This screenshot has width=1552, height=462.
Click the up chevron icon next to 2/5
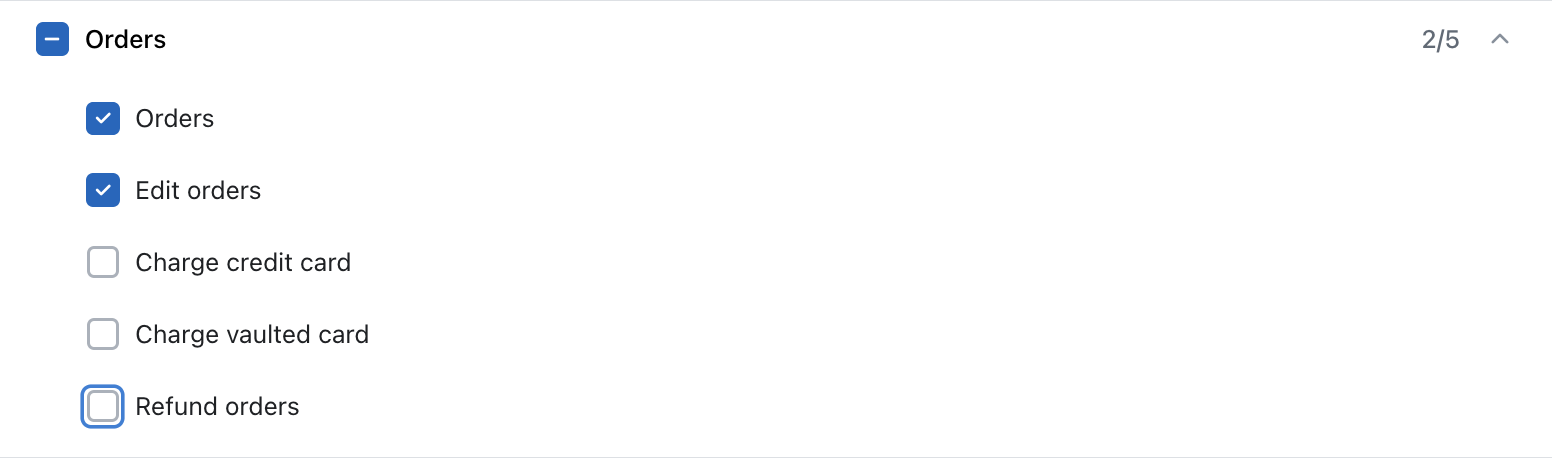tap(1499, 40)
